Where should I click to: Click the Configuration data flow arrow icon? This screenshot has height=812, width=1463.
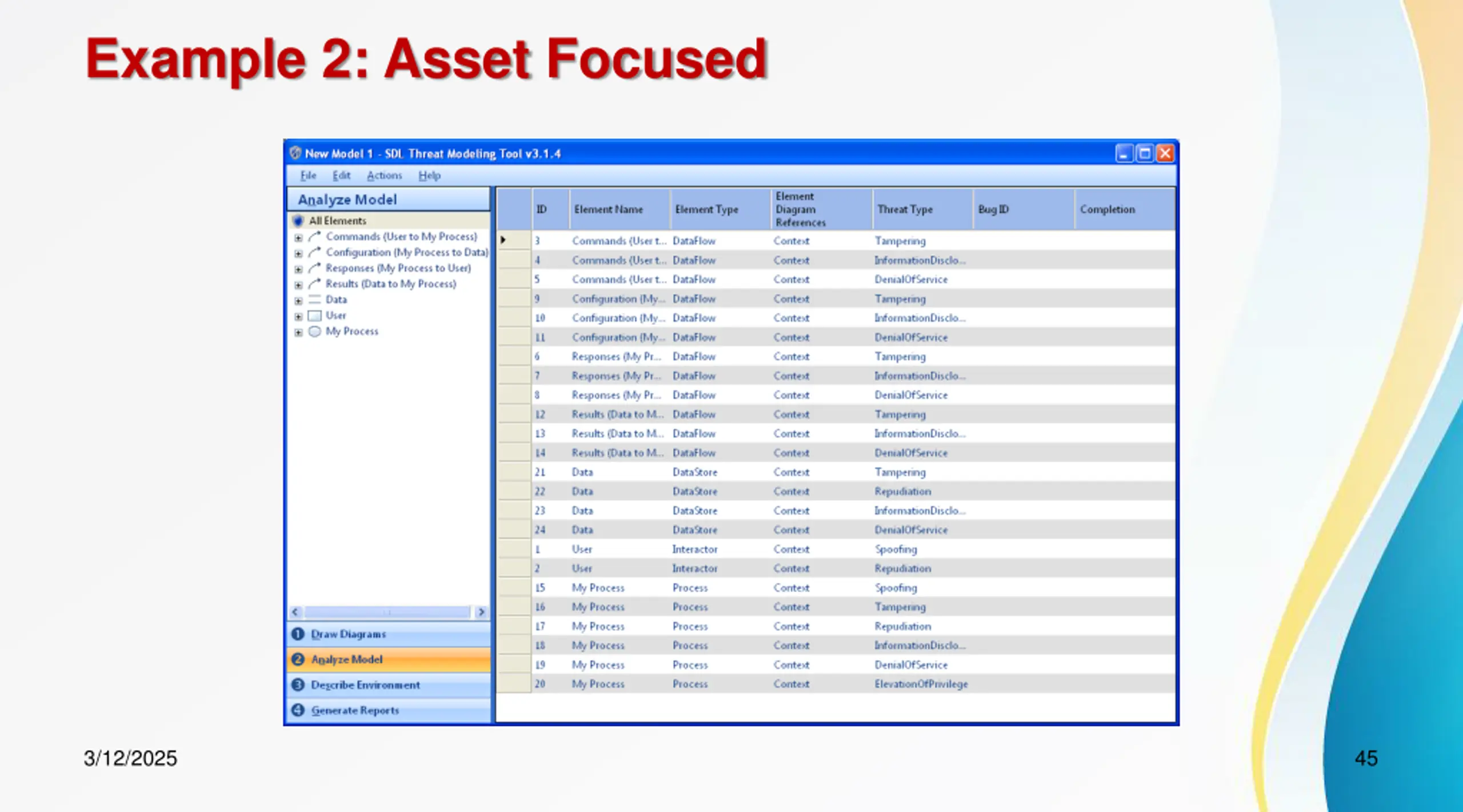click(314, 252)
